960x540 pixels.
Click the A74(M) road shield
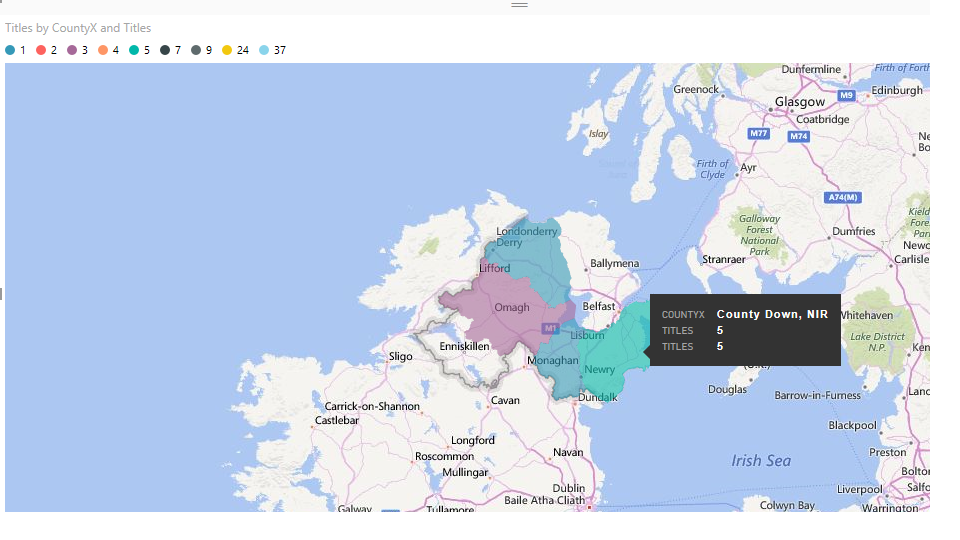843,197
